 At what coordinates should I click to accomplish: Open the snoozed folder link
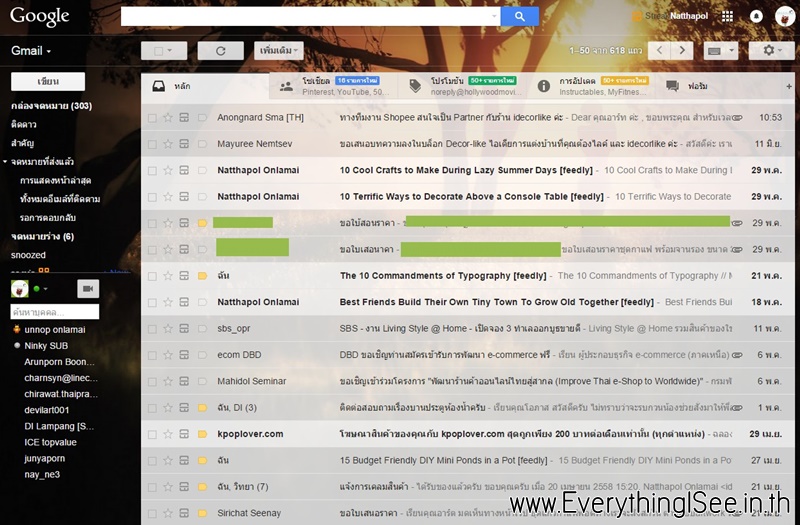coord(29,255)
